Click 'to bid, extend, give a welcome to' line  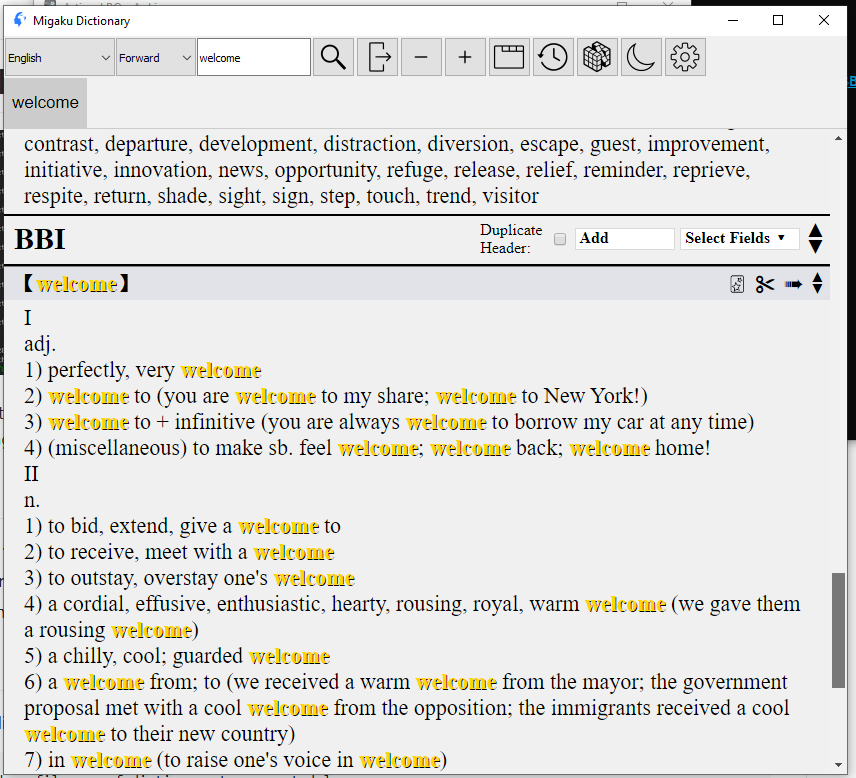pos(182,526)
